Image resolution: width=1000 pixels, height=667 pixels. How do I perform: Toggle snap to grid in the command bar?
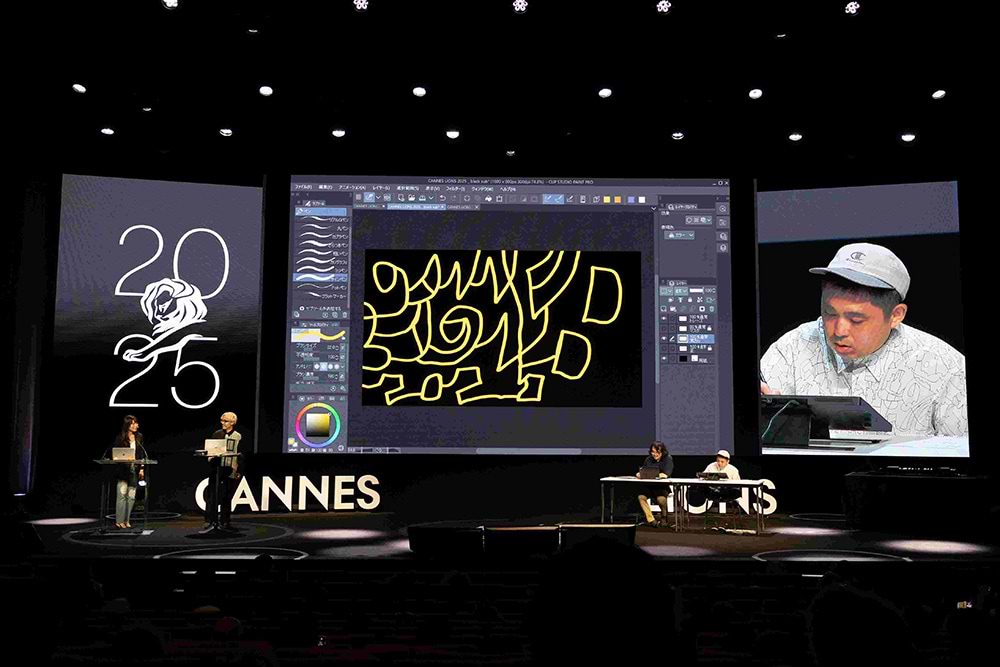(570, 199)
